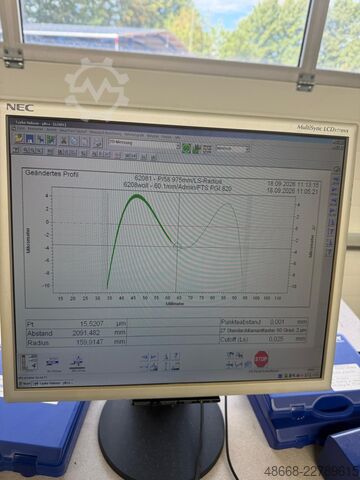Click the leveling crosshair icon in bottom bar

point(77,363)
